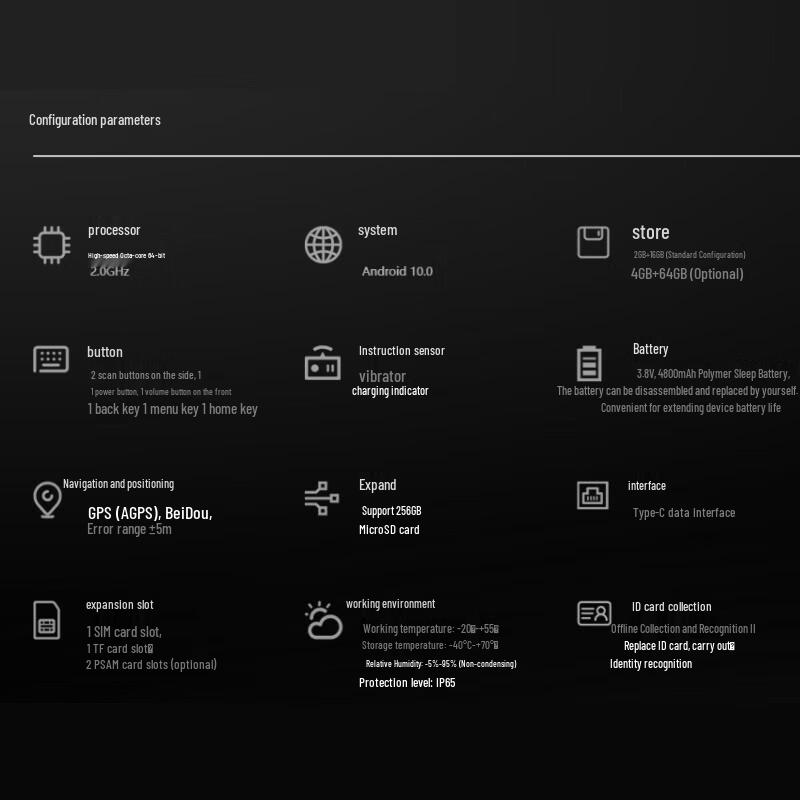Click the floppy disk store icon
Image resolution: width=800 pixels, height=800 pixels.
(x=593, y=242)
